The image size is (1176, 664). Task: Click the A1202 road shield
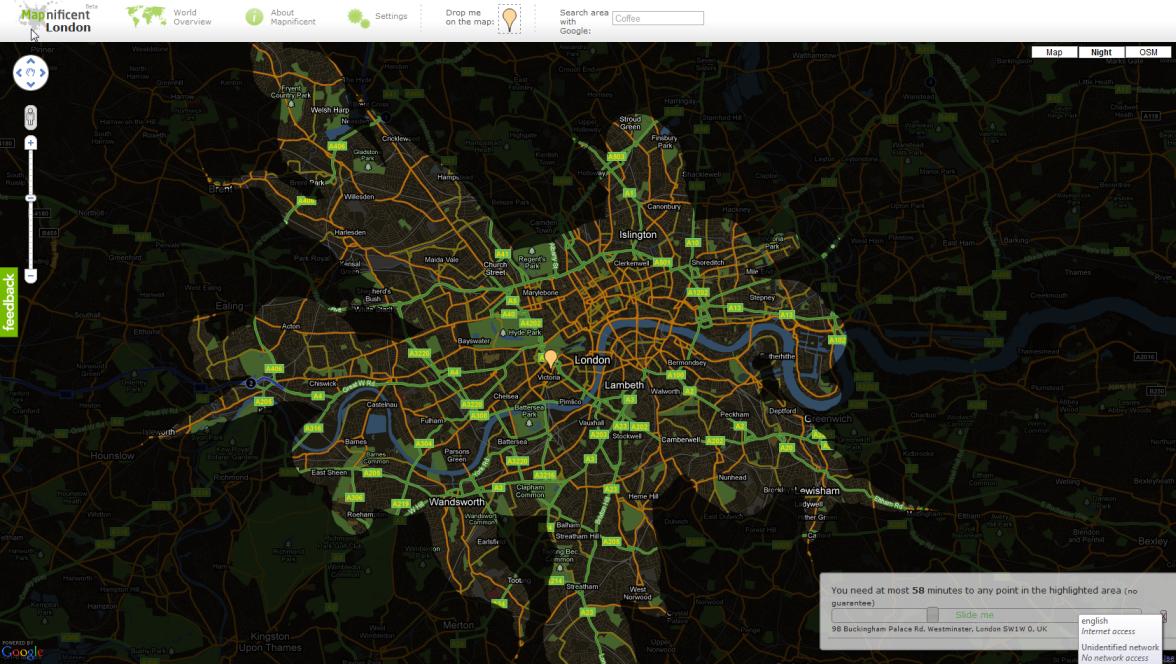click(x=698, y=292)
